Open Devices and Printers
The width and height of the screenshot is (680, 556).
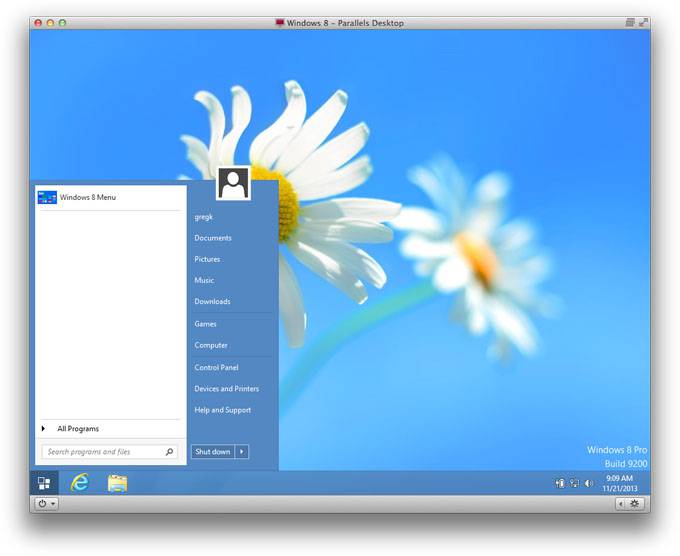click(x=226, y=389)
